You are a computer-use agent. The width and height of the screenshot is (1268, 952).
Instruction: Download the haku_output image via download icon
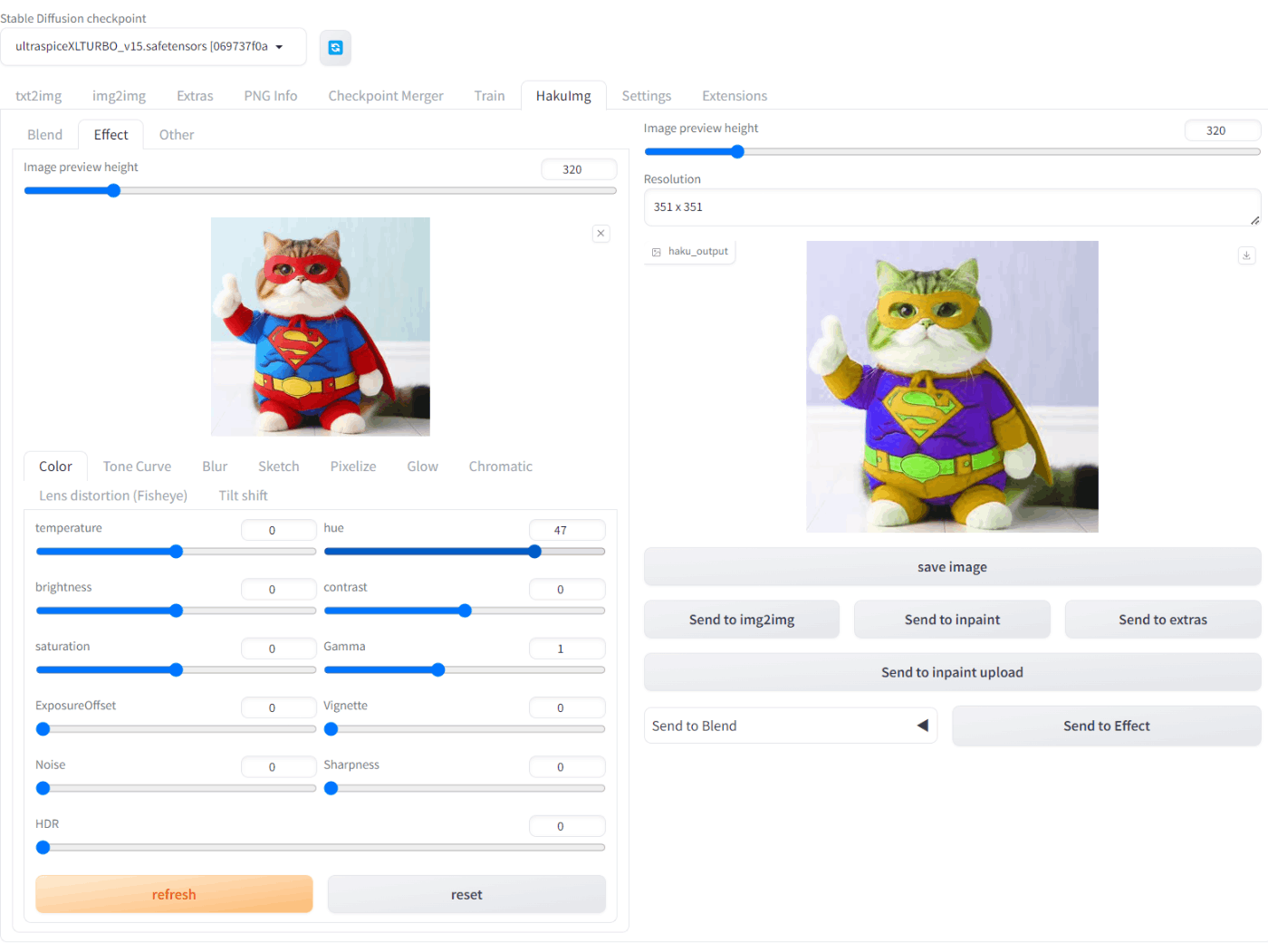(x=1246, y=255)
